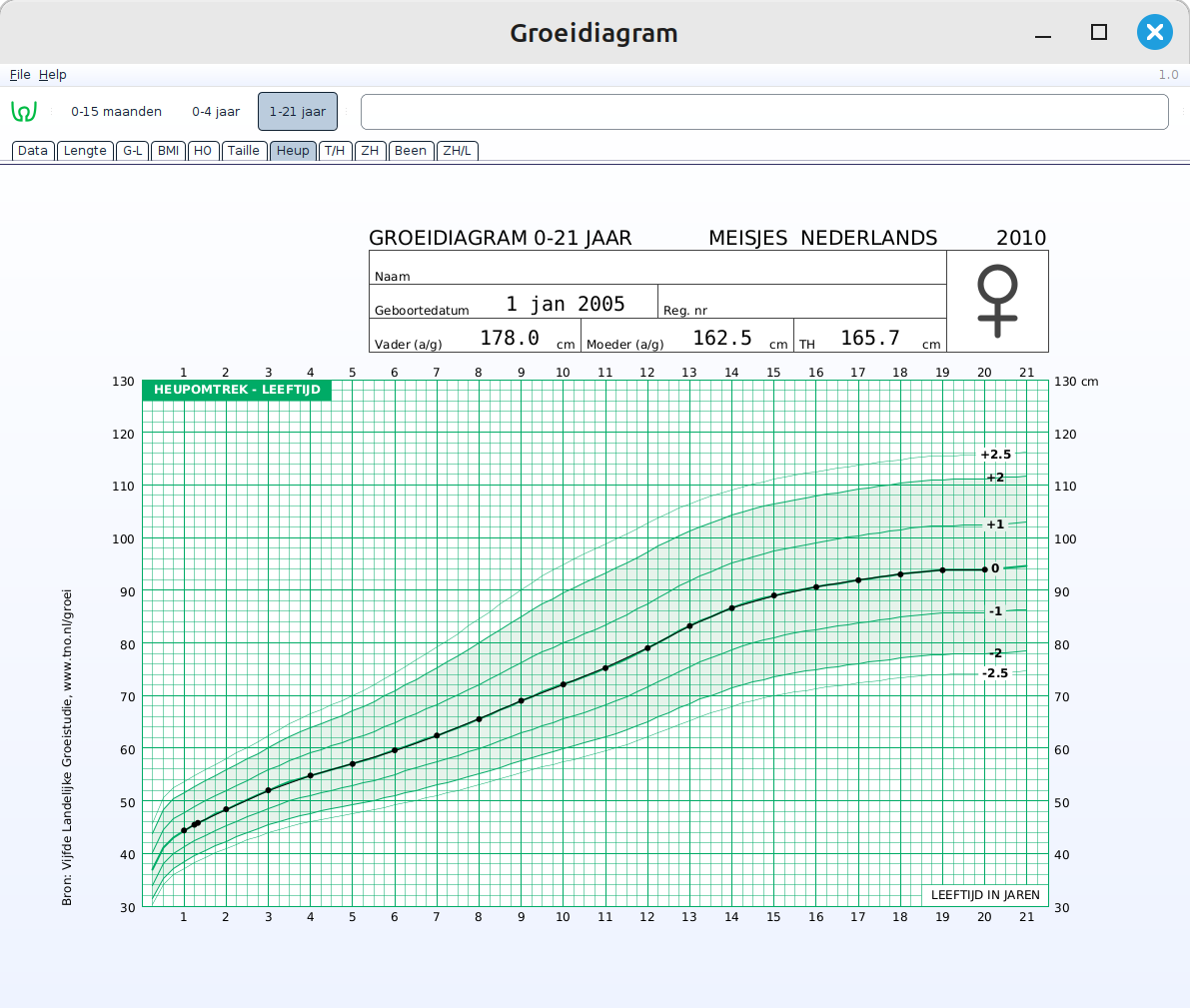Open the File menu
Screen dimensions: 1190x1008
[x=20, y=75]
